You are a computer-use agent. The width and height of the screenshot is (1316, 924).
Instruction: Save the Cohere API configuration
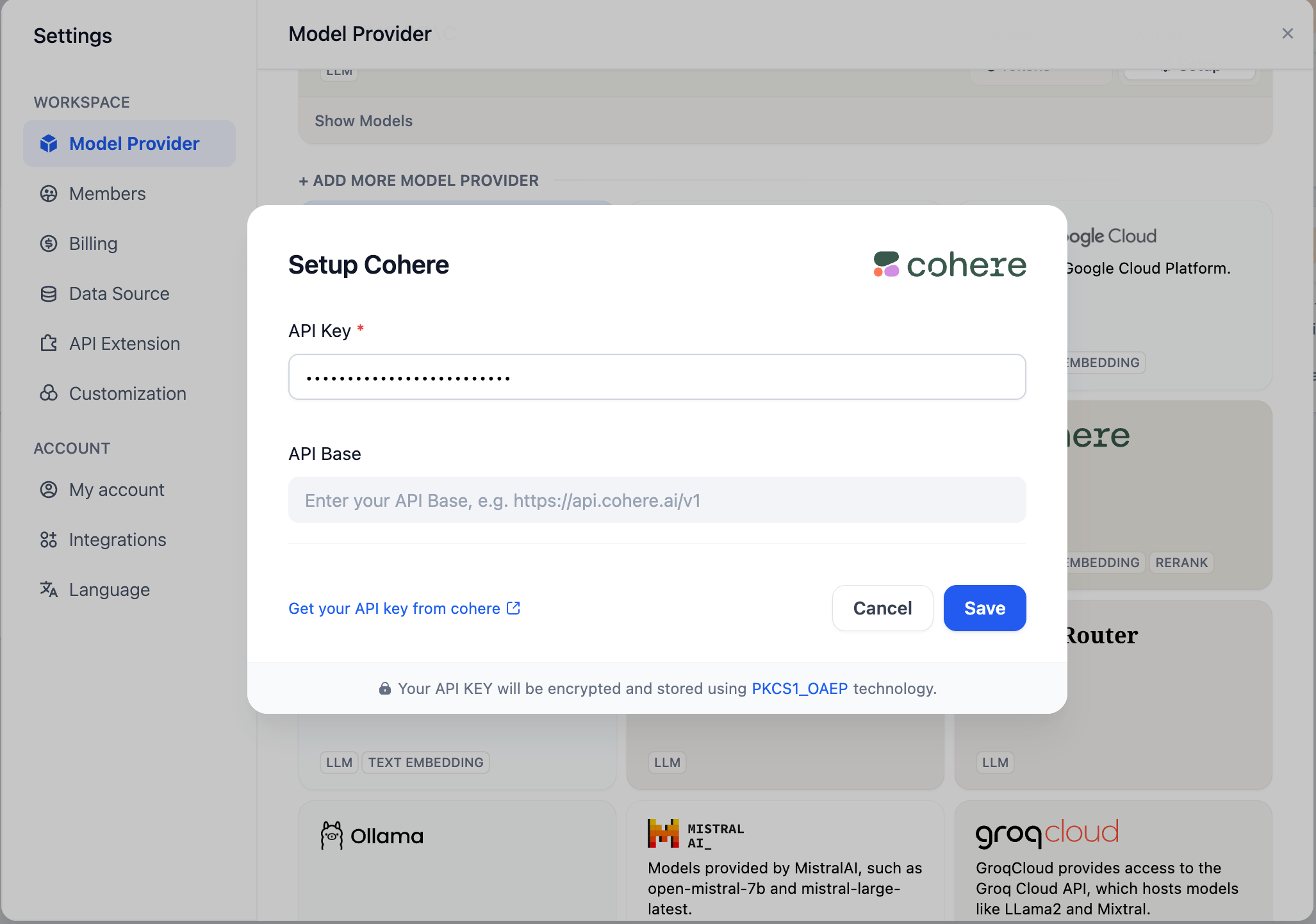[984, 608]
